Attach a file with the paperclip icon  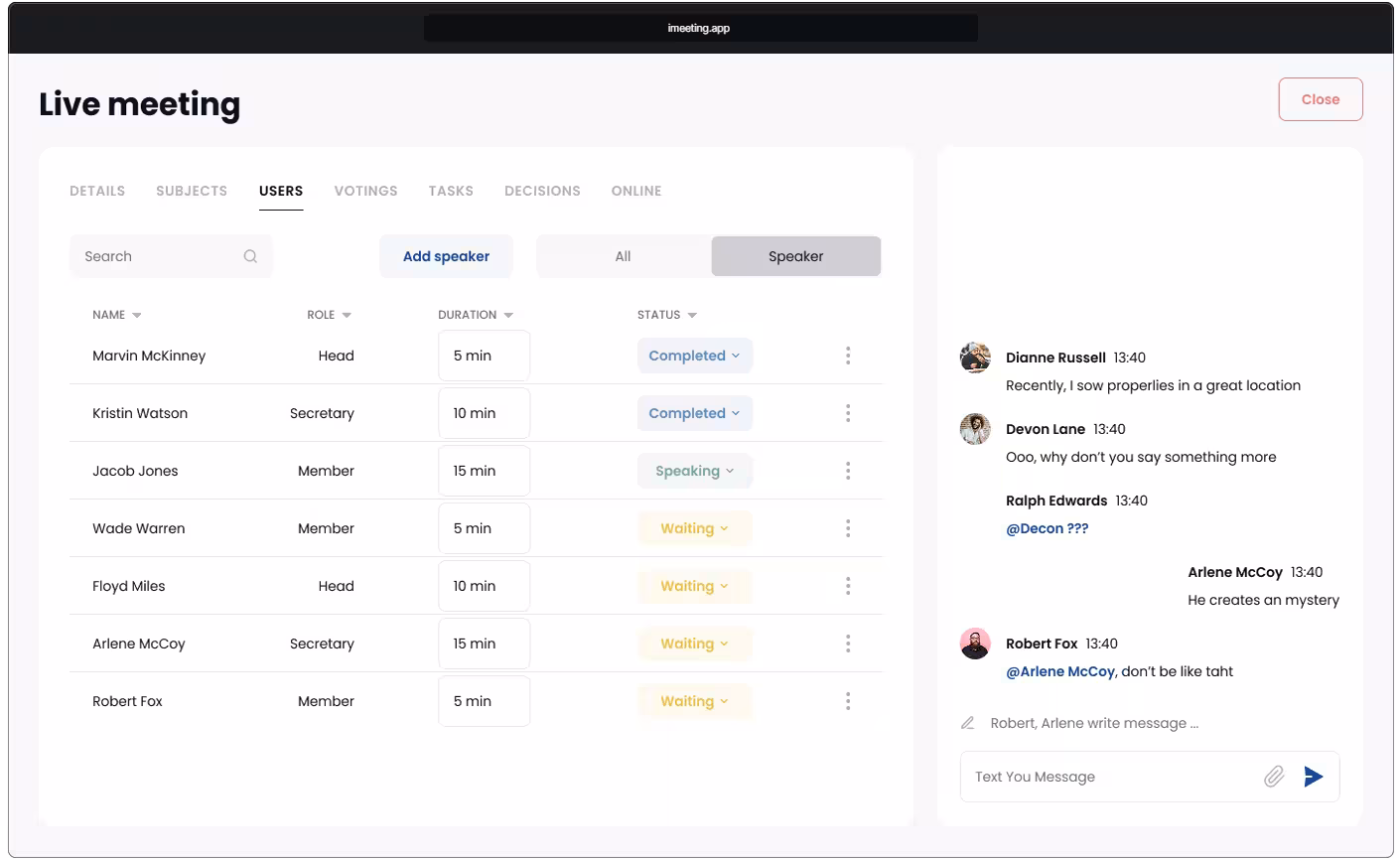(1274, 777)
